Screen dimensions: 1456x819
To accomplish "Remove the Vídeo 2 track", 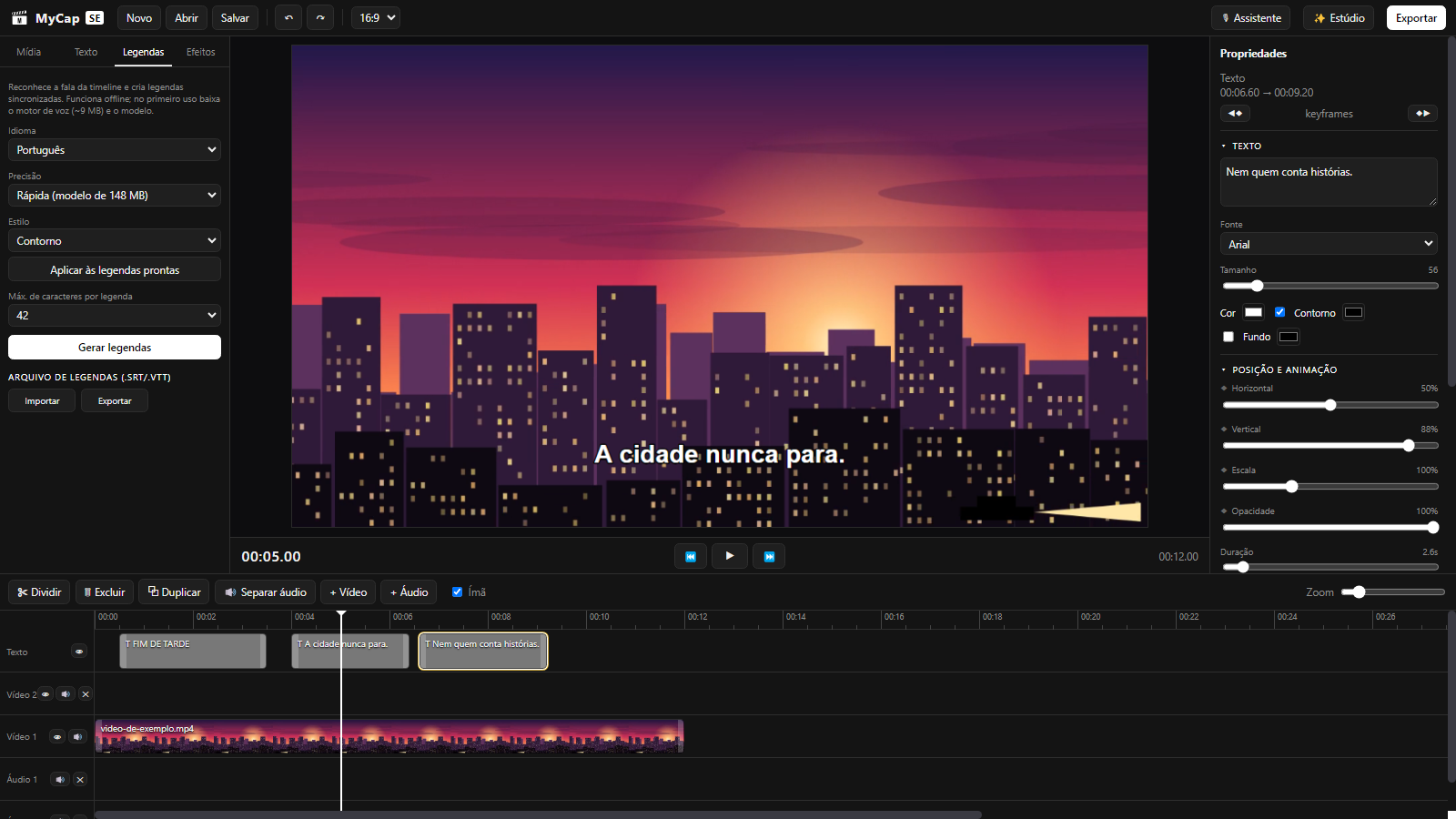I will (86, 694).
